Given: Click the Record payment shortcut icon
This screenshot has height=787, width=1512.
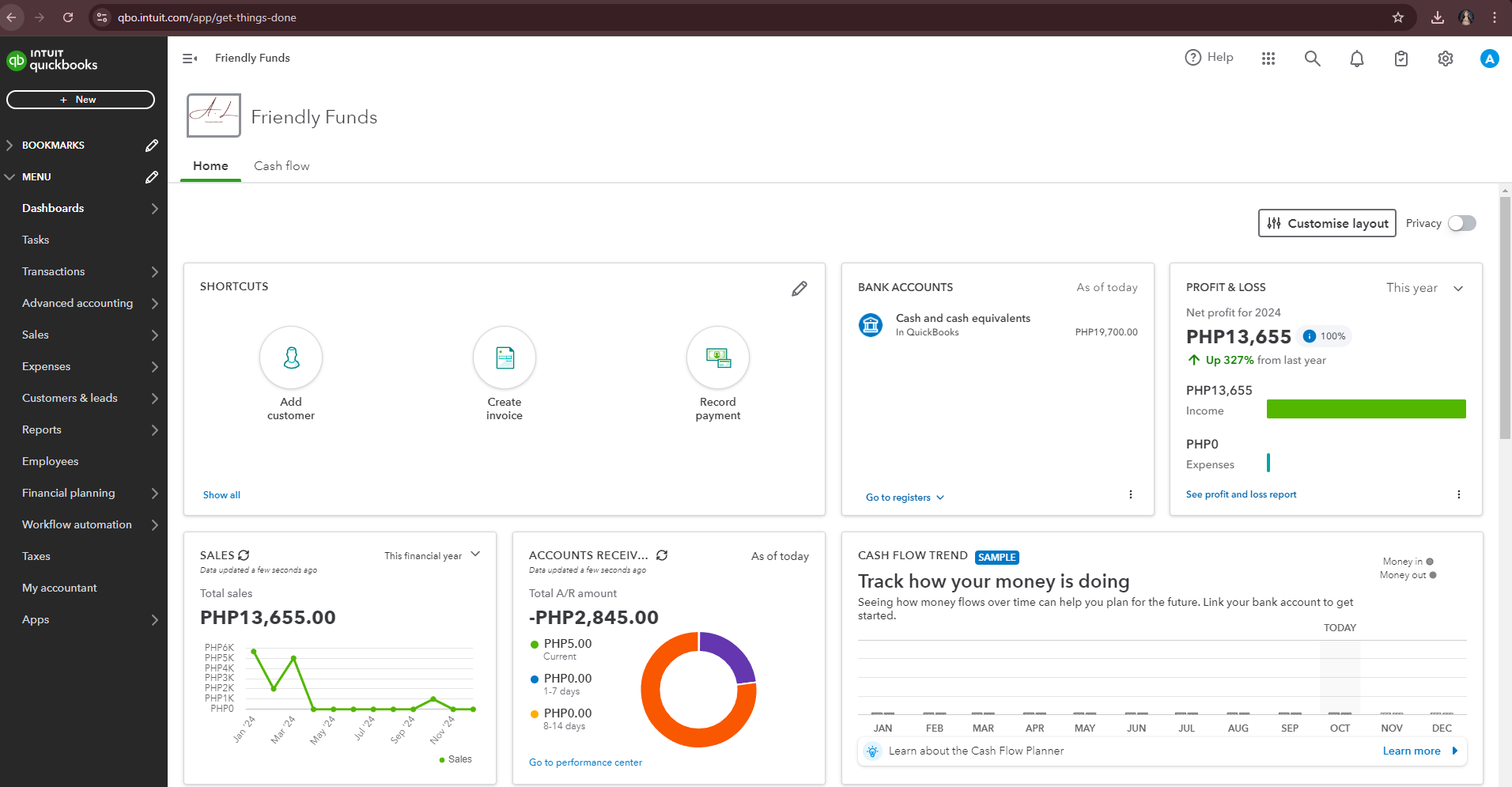Looking at the screenshot, I should 718,358.
